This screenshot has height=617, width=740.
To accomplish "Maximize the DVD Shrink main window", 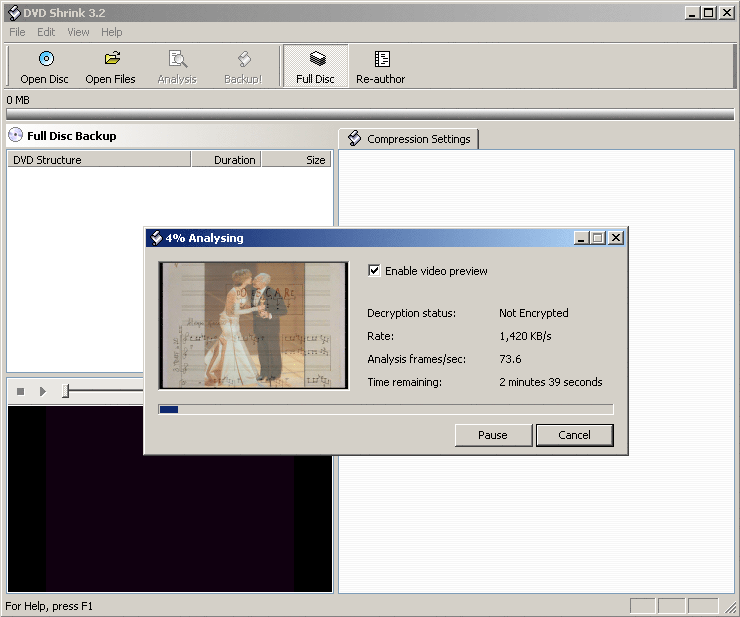I will coord(708,13).
